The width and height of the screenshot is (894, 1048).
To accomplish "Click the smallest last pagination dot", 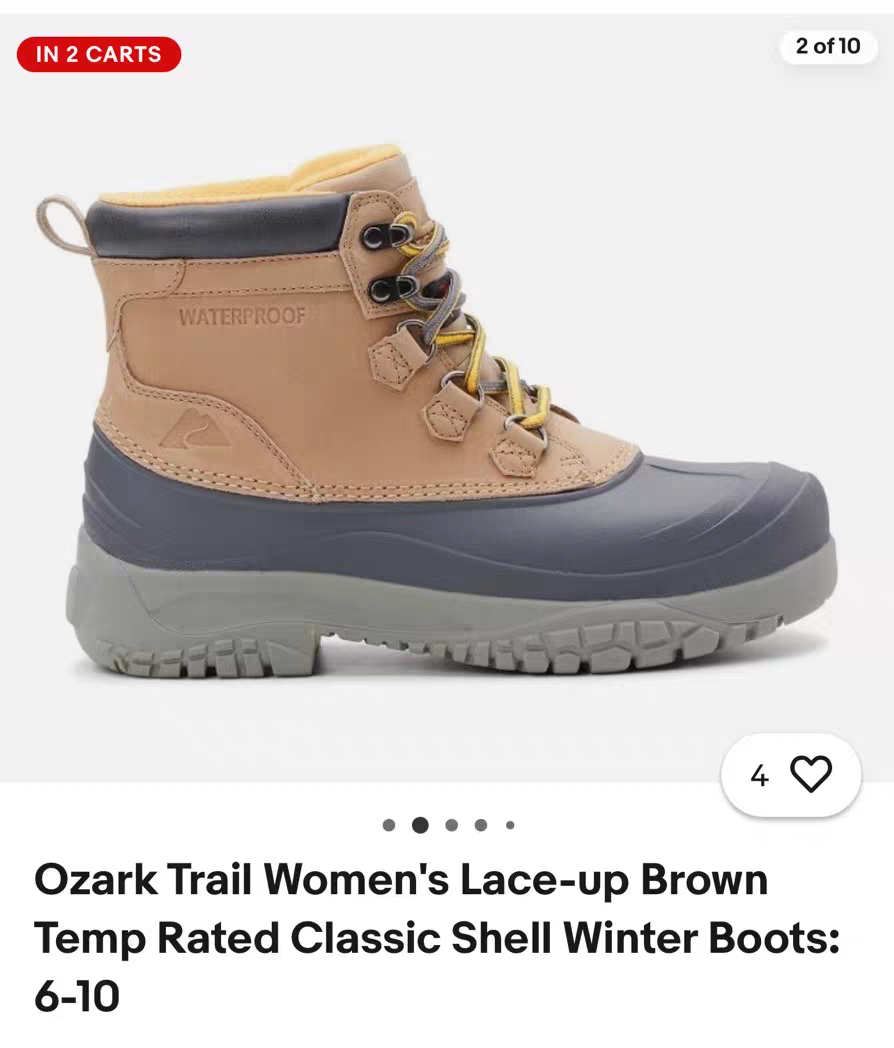I will (510, 825).
